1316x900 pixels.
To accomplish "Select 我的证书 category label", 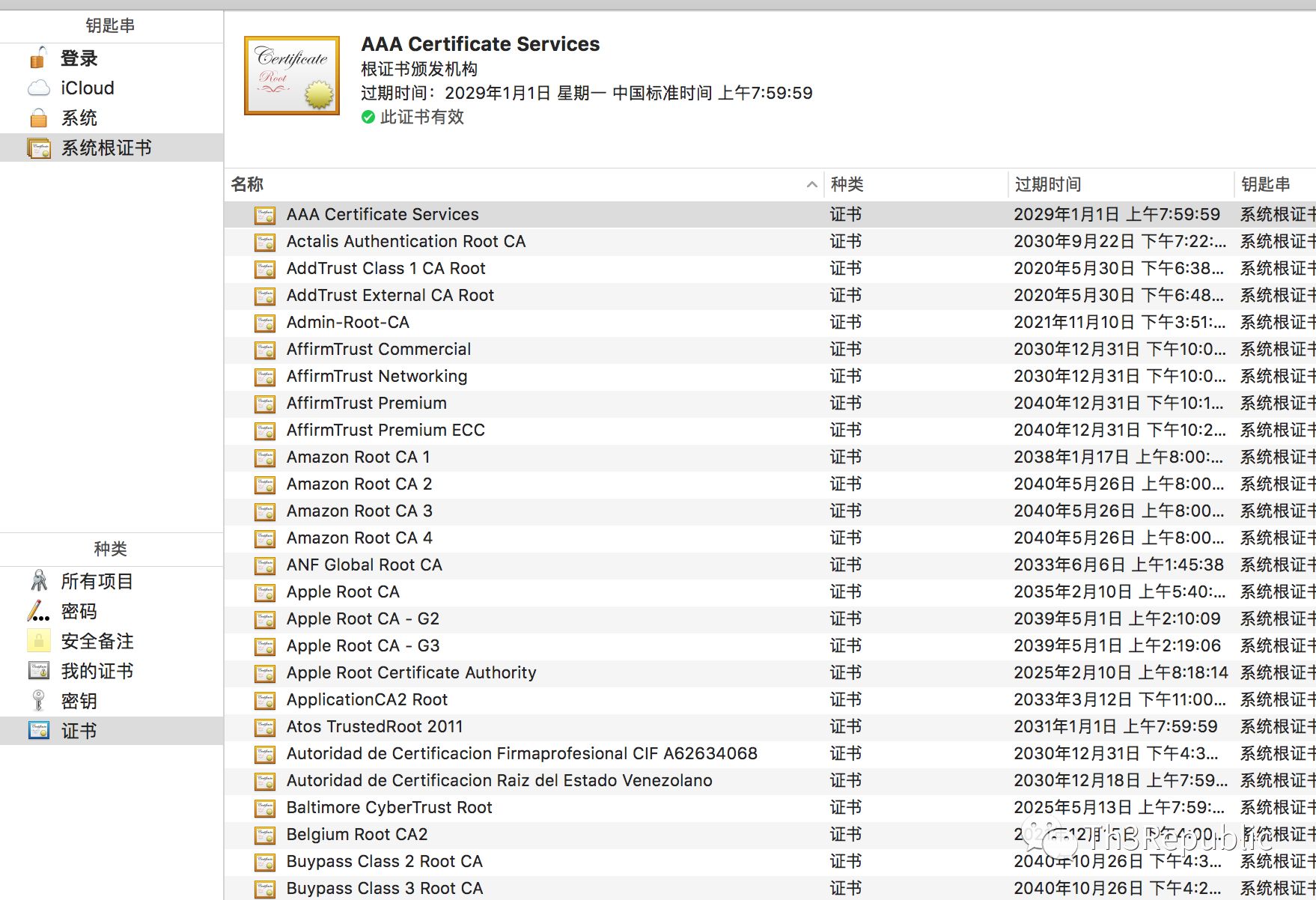I will [97, 671].
